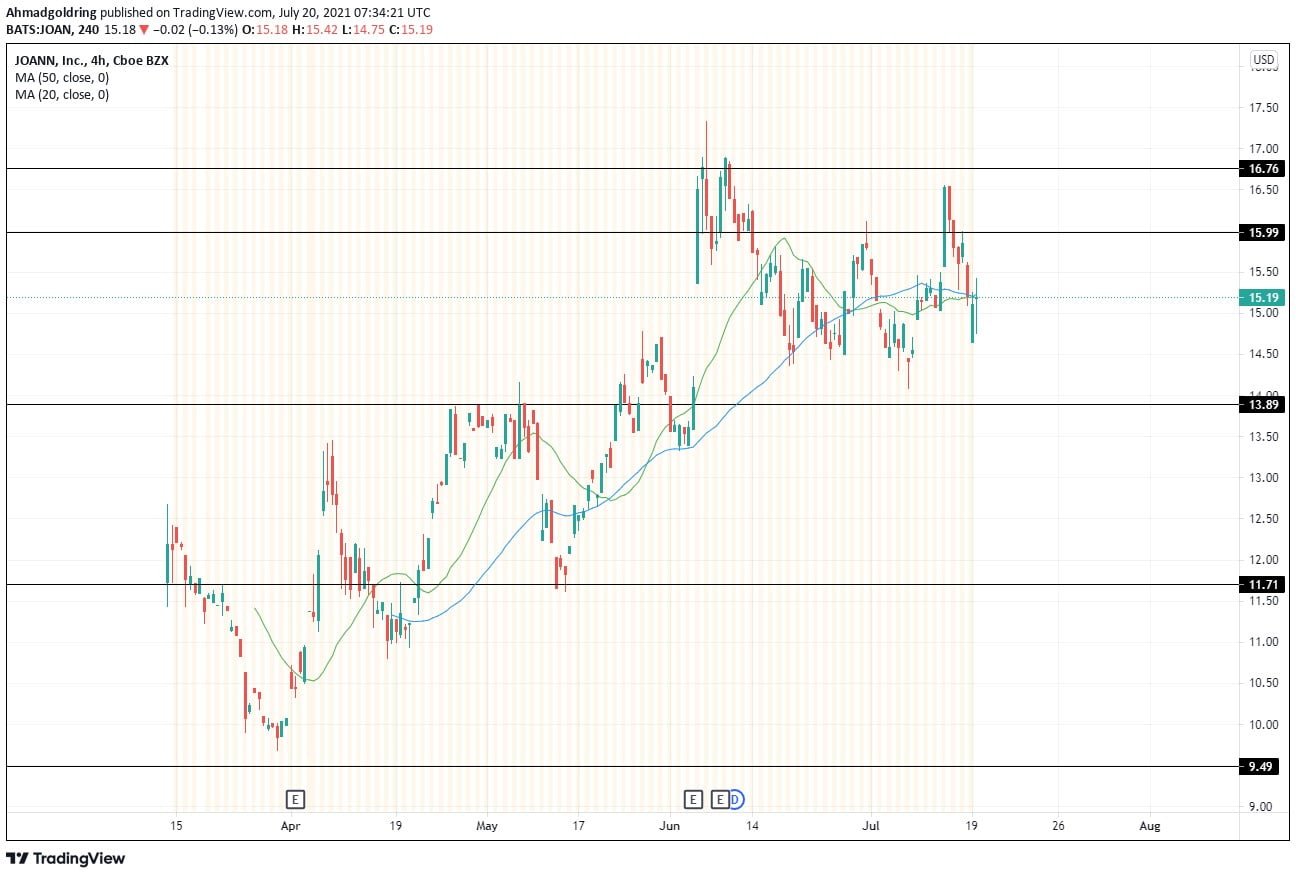This screenshot has height=877, width=1296.
Task: Click the 12.00 price axis value
Action: pyautogui.click(x=1263, y=560)
